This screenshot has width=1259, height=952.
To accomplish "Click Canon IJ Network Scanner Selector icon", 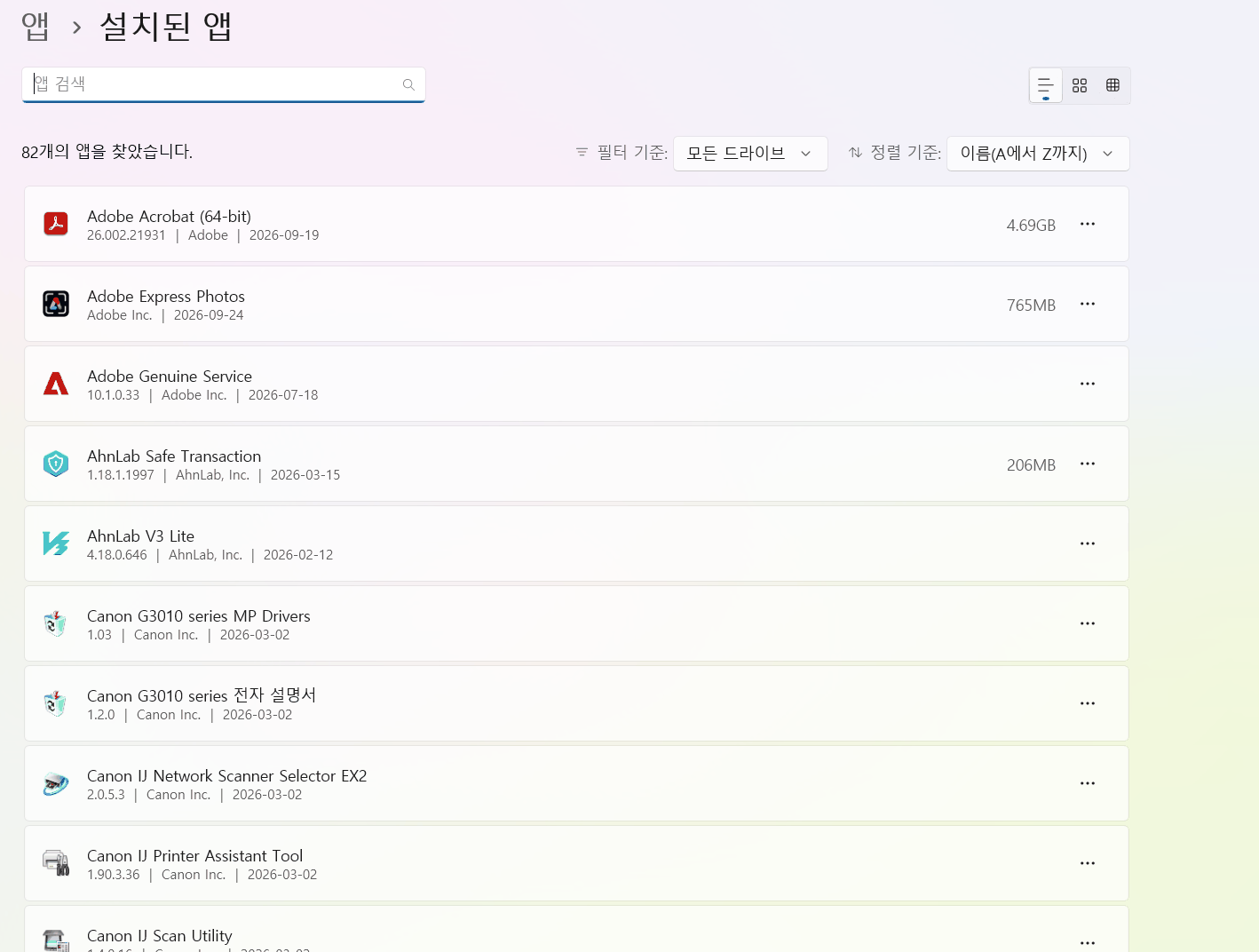I will [x=56, y=783].
